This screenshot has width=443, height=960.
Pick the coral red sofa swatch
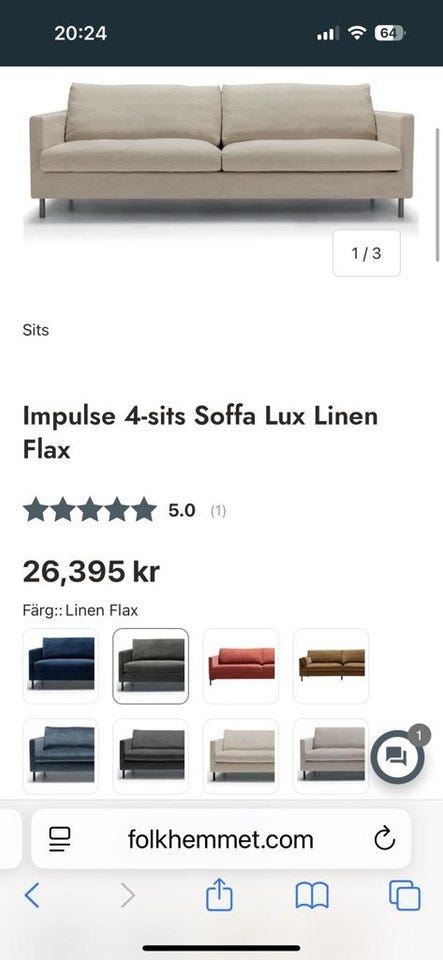[240, 666]
